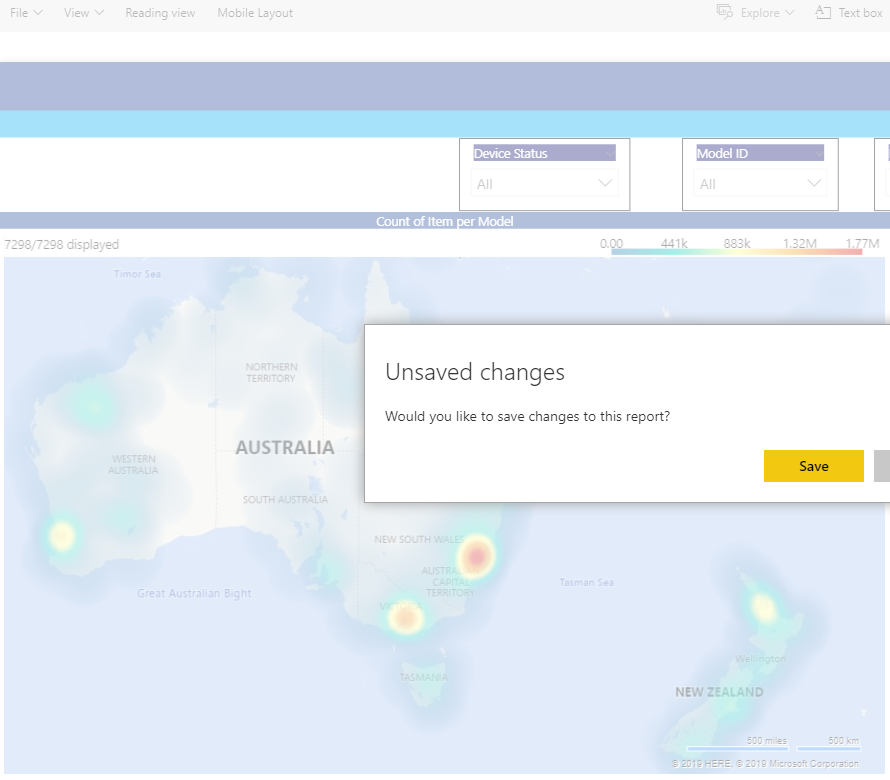
Task: Click the Timor Sea label
Action: [137, 274]
